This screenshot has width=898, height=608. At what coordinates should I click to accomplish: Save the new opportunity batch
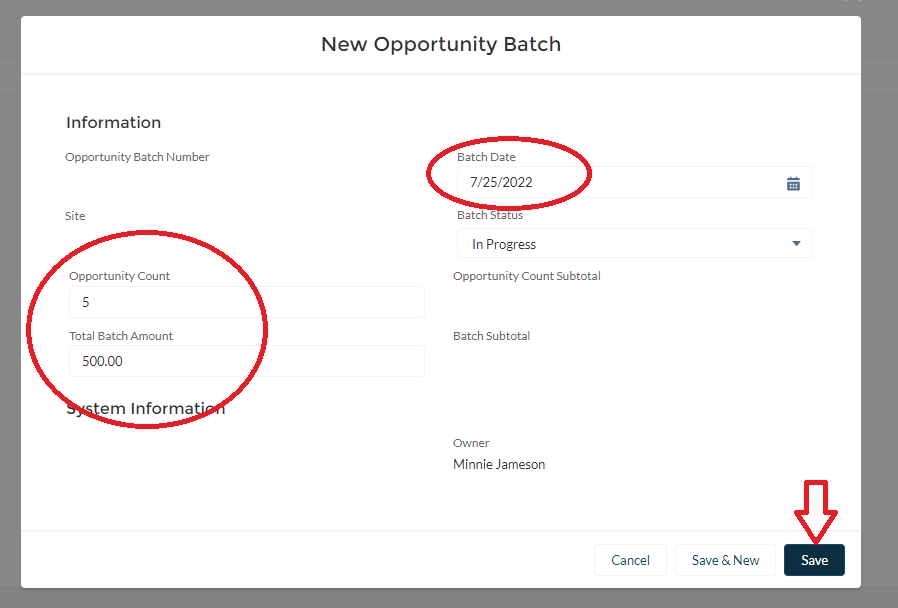coord(814,560)
